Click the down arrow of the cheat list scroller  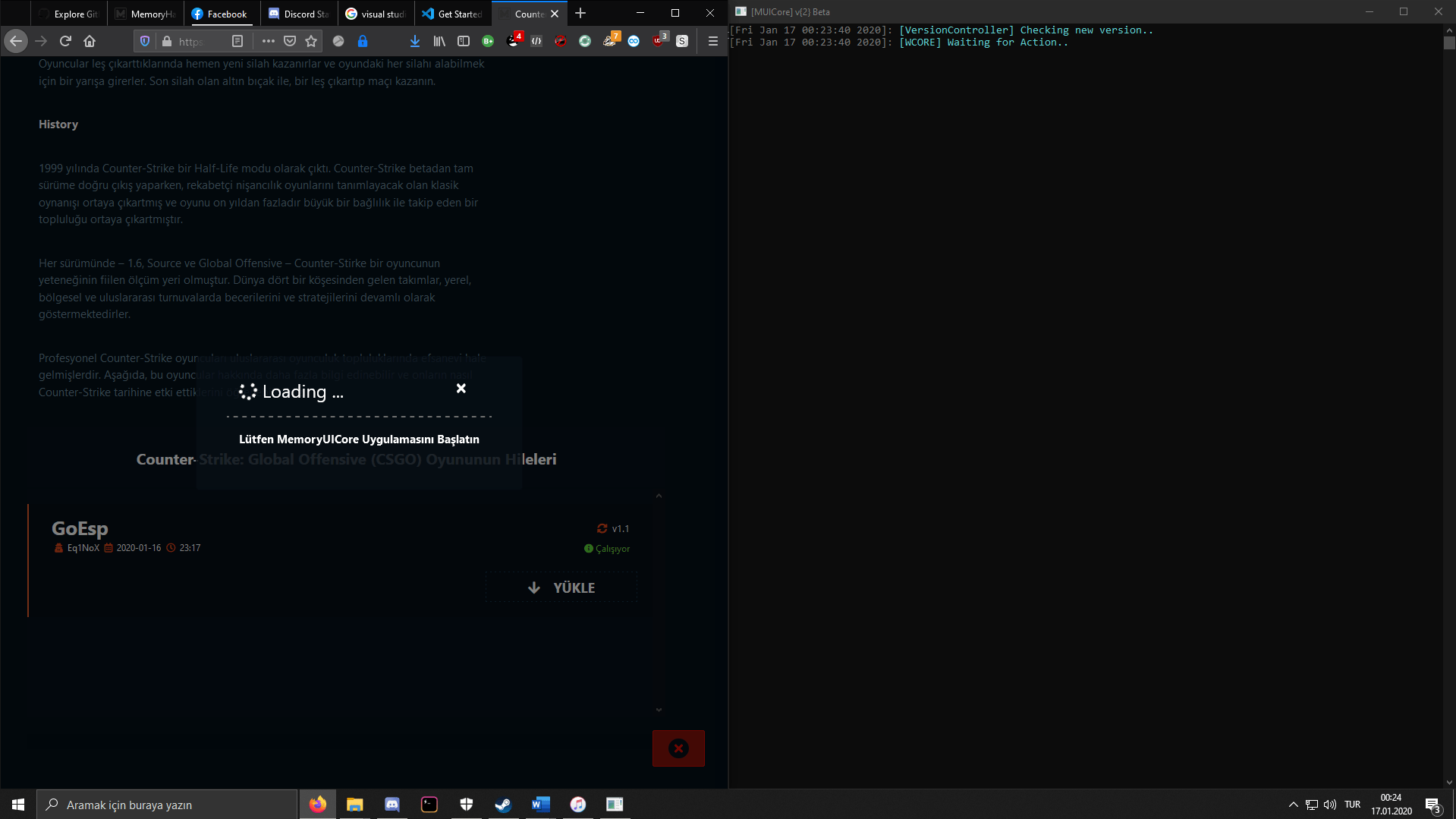659,710
